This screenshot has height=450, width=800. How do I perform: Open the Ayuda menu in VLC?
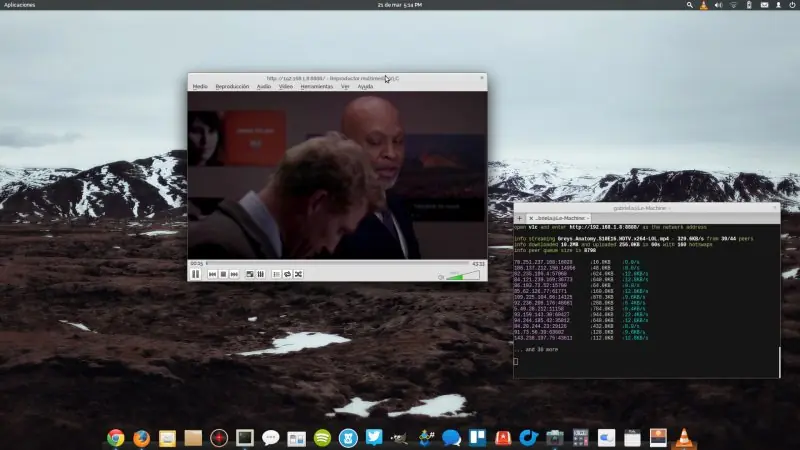point(365,87)
